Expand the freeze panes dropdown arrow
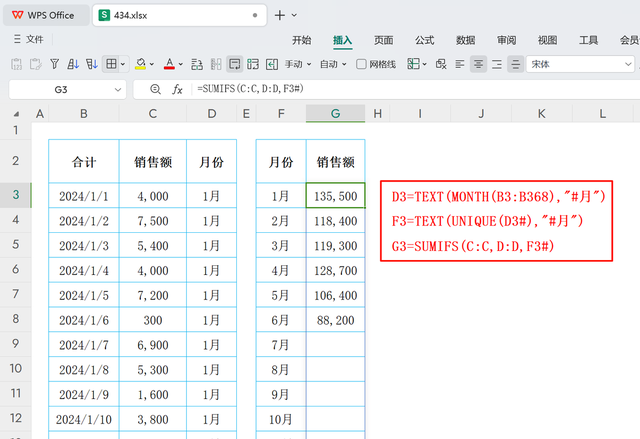Image resolution: width=640 pixels, height=439 pixels. (424, 64)
